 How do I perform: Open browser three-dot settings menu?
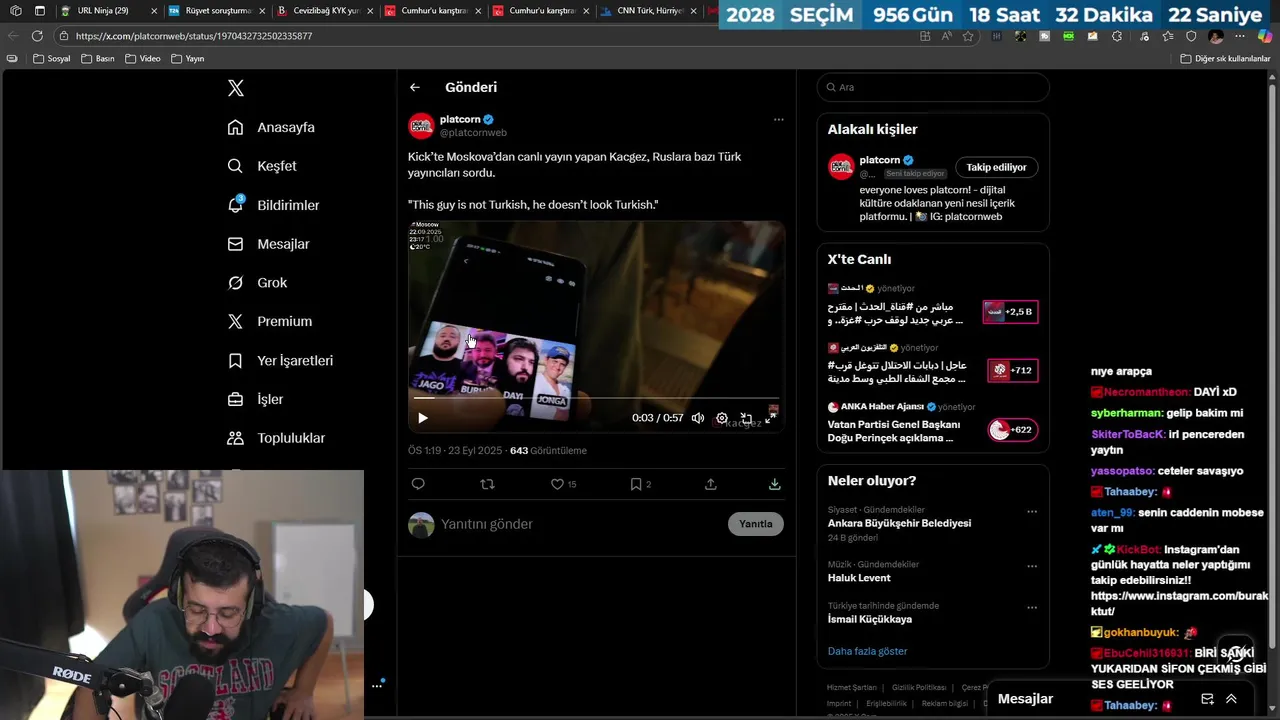tap(1241, 36)
